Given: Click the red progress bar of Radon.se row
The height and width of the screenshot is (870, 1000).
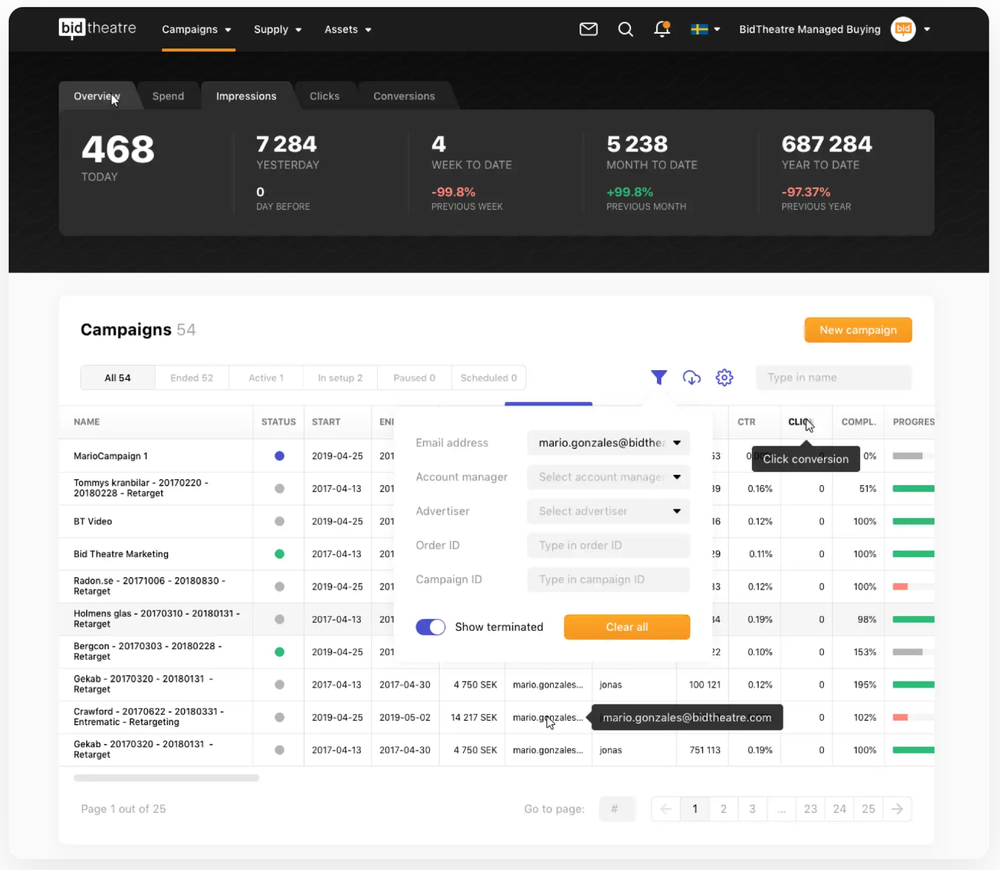Looking at the screenshot, I should tap(900, 587).
